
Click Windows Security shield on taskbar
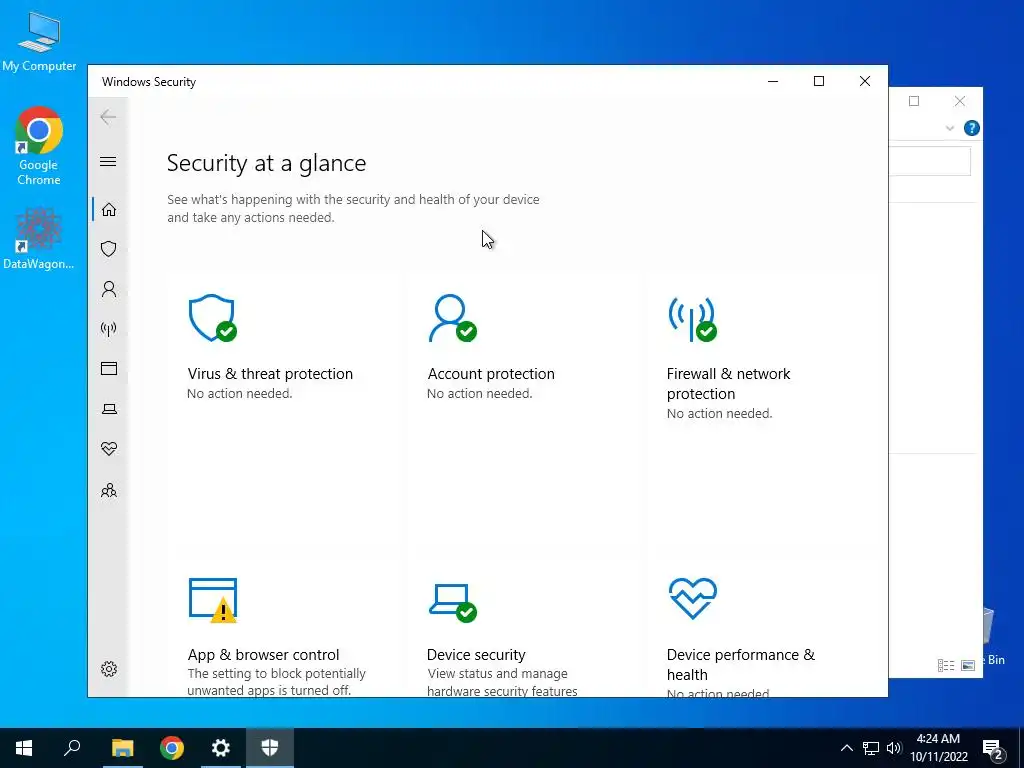(x=270, y=748)
